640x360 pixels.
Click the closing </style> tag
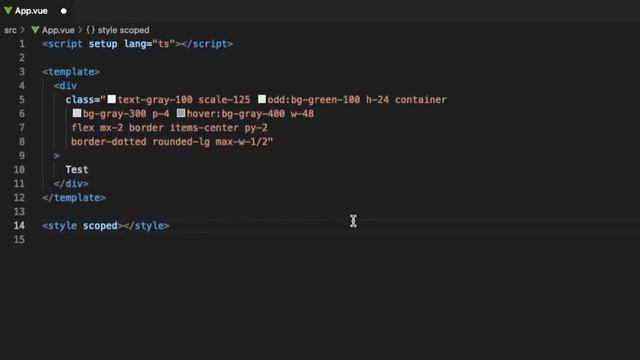pyautogui.click(x=147, y=226)
